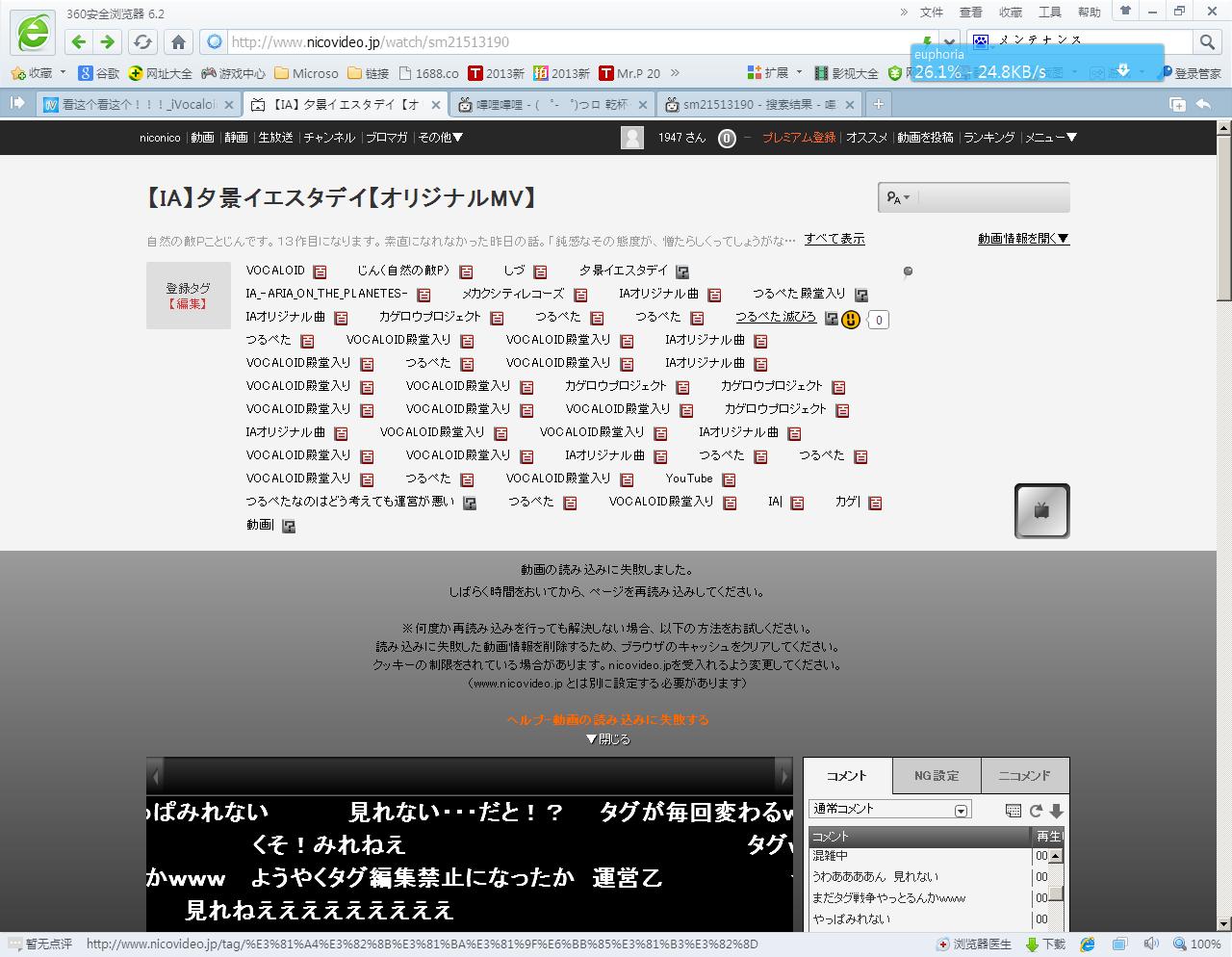Click the yellow smiley icon beside つるぺた滅びろ
This screenshot has height=957, width=1232.
(x=850, y=319)
